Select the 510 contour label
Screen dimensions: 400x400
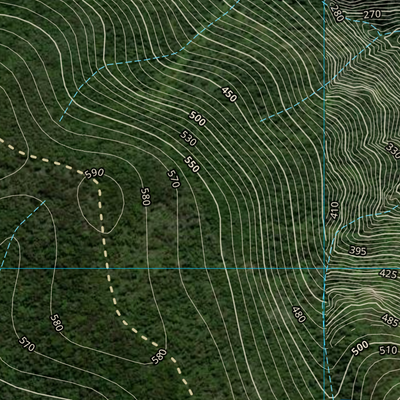click(388, 350)
